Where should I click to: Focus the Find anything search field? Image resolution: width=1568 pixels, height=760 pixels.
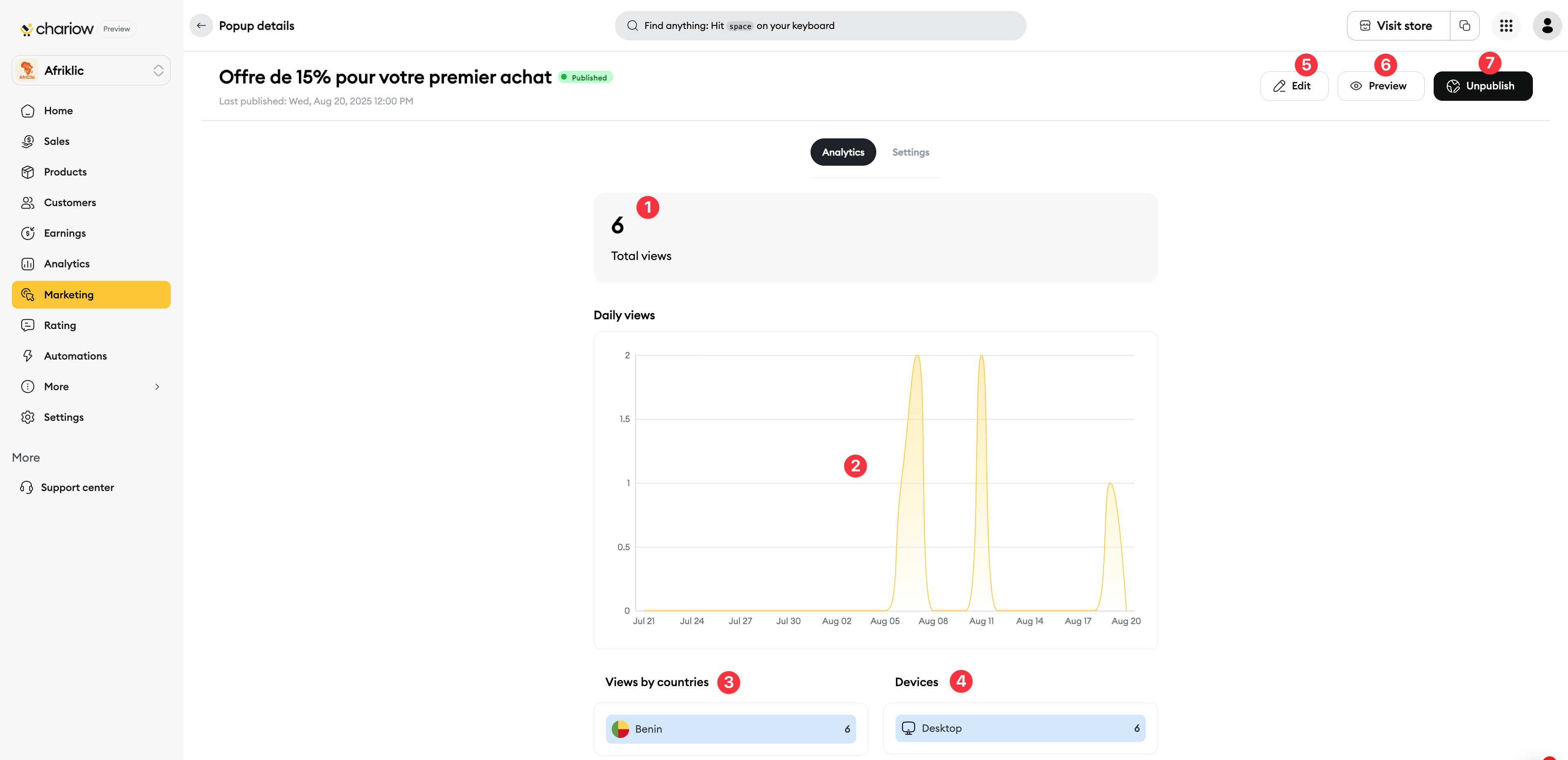[820, 26]
